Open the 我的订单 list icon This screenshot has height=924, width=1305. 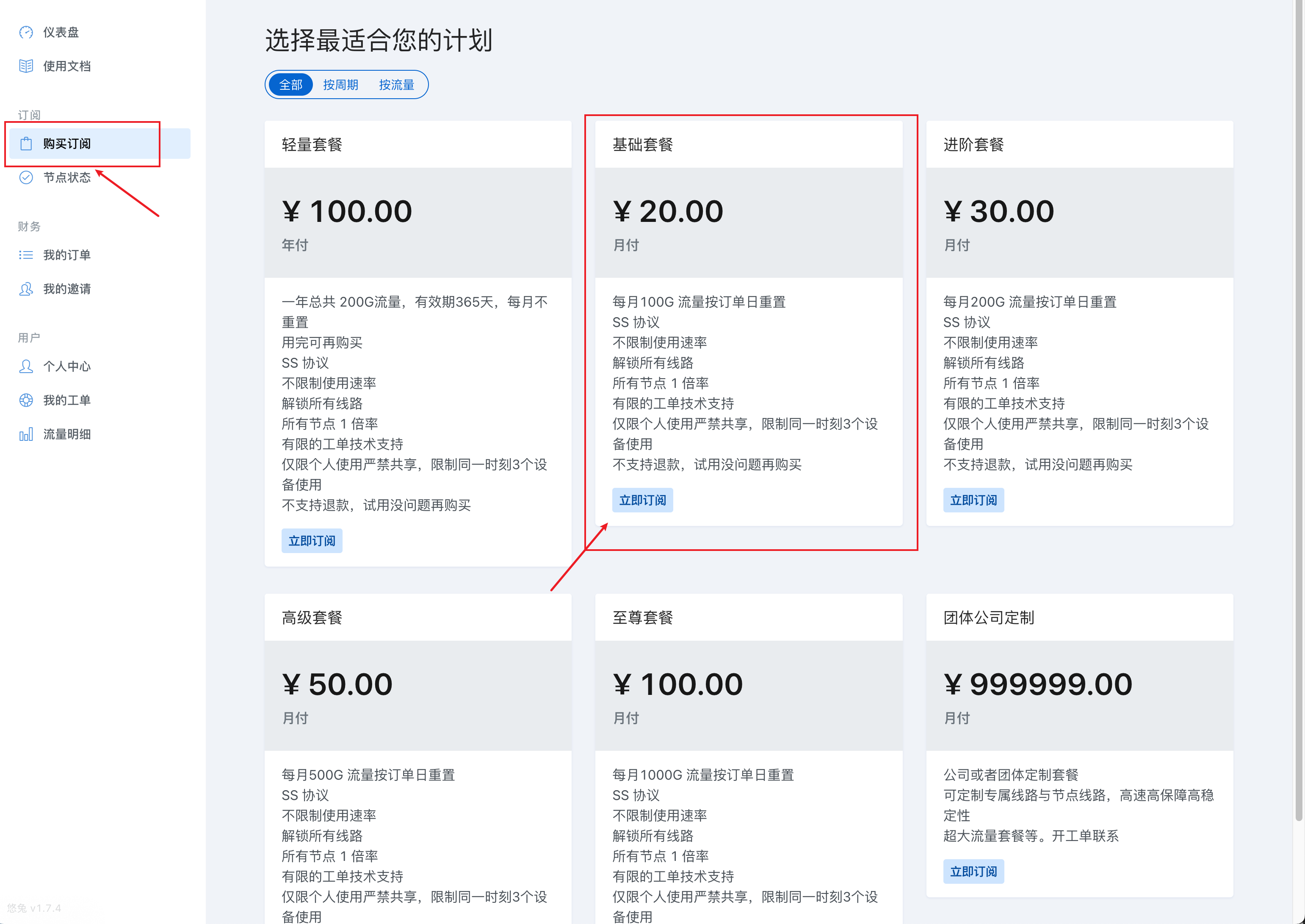click(x=26, y=255)
